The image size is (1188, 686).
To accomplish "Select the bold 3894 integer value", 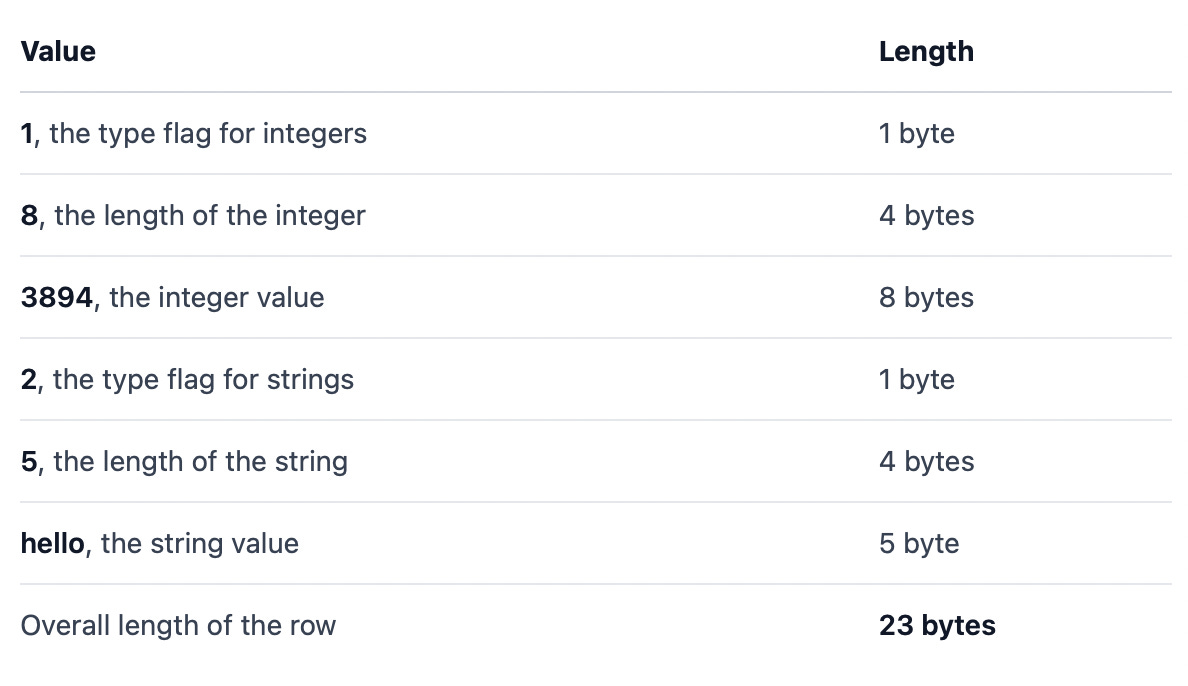I will 57,297.
